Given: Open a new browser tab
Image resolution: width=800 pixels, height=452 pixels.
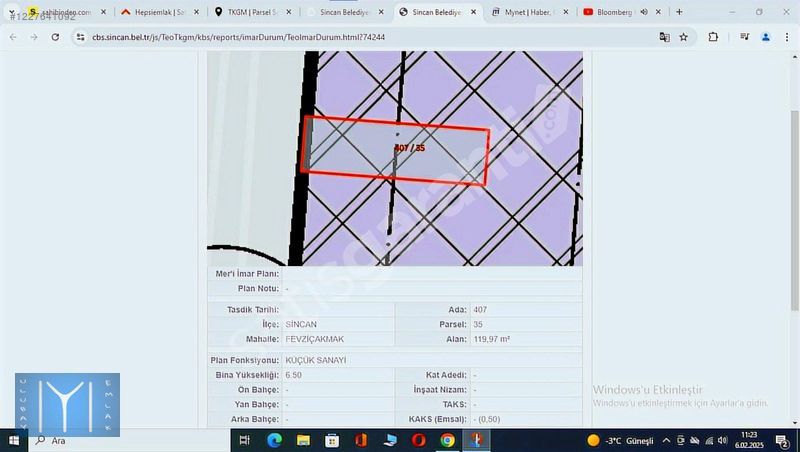Looking at the screenshot, I should coord(679,12).
